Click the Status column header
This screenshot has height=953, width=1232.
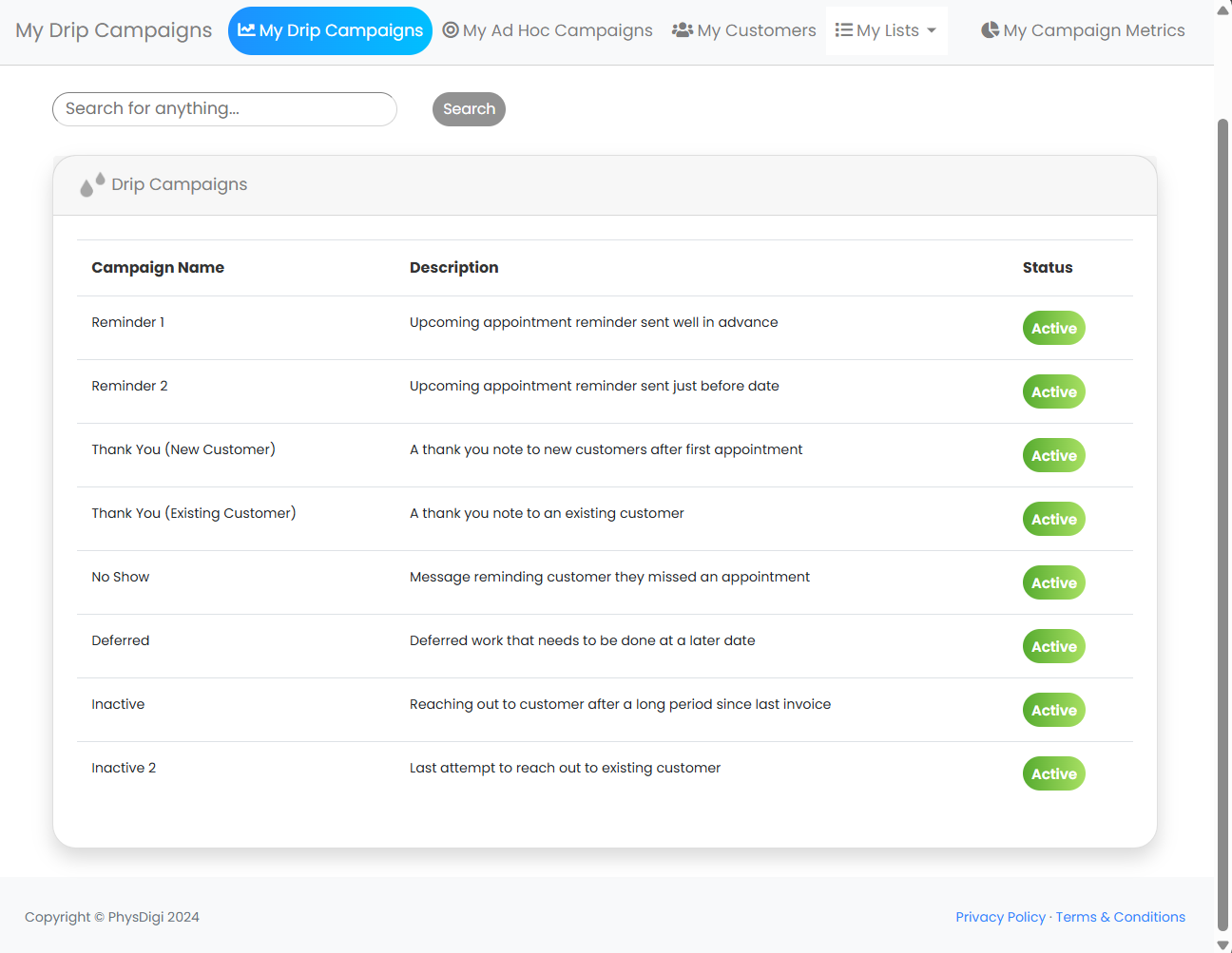[x=1048, y=268]
